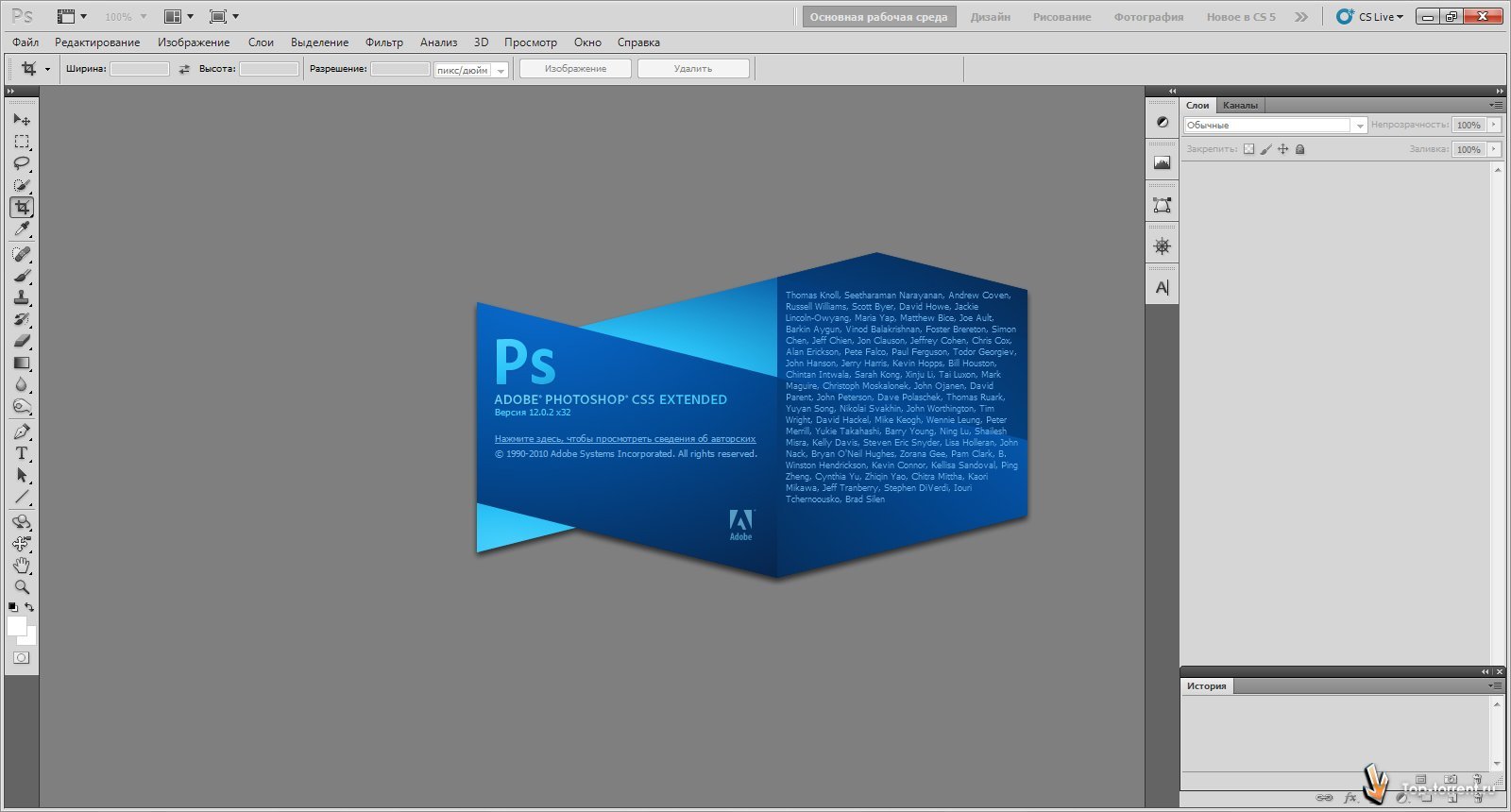Open the Изображение menu
The width and height of the screenshot is (1511, 812).
[x=194, y=42]
